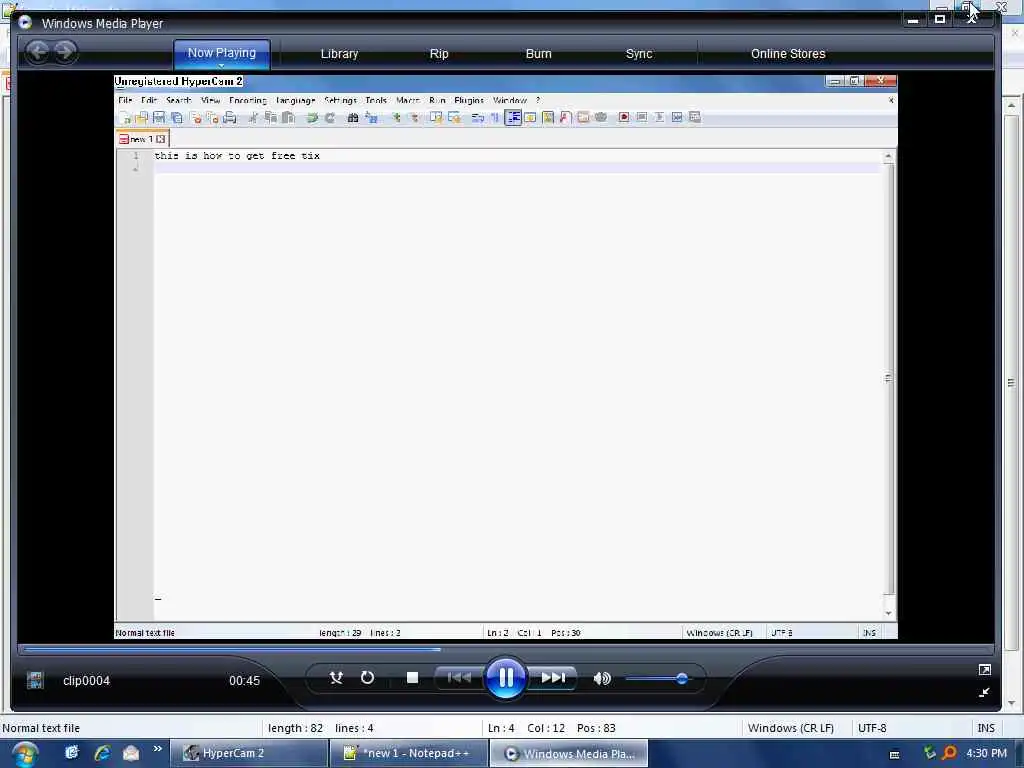Switch Media Player to compact mode
This screenshot has height=768, width=1024.
pyautogui.click(x=984, y=692)
